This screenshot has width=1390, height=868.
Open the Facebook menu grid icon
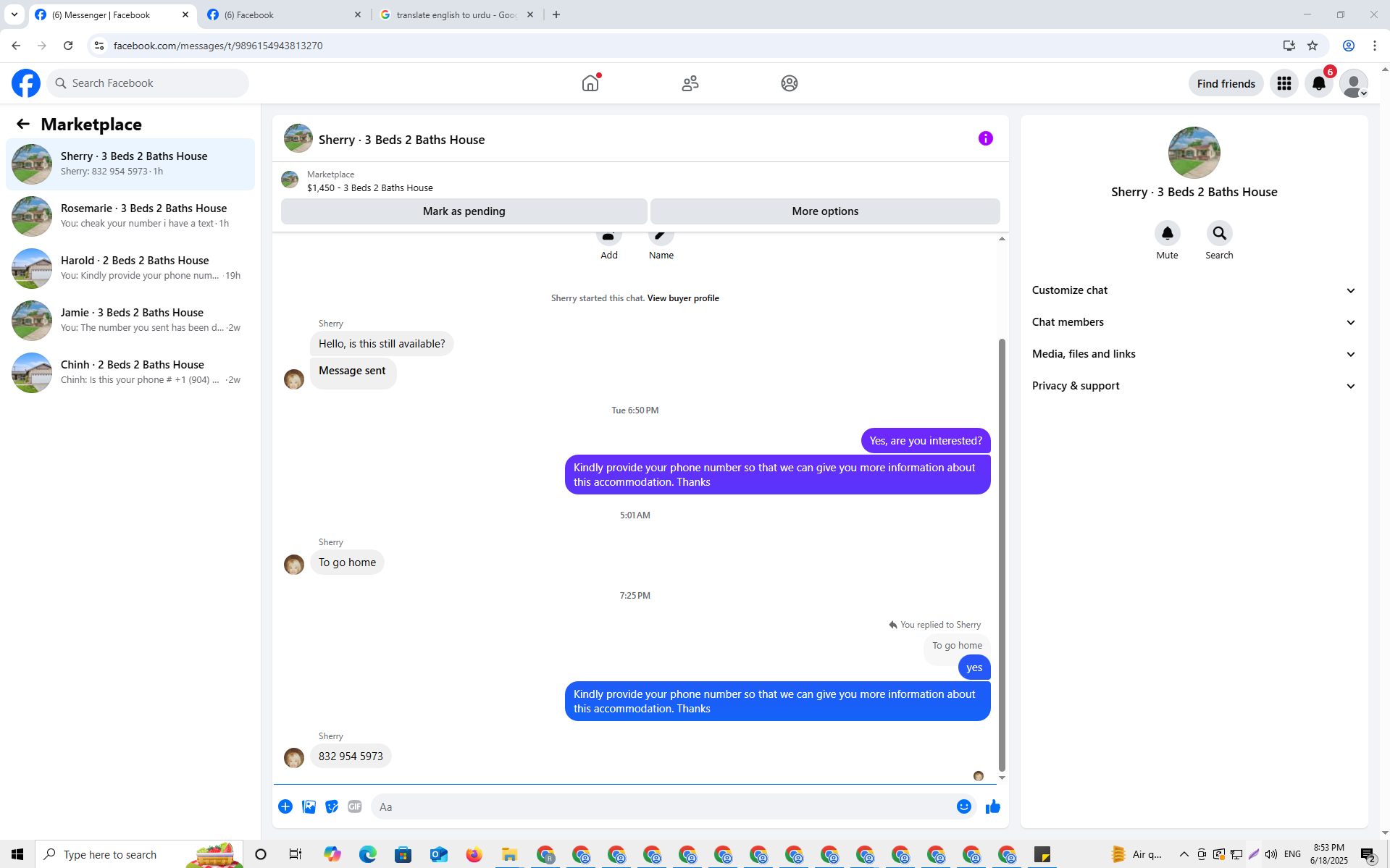pyautogui.click(x=1284, y=83)
